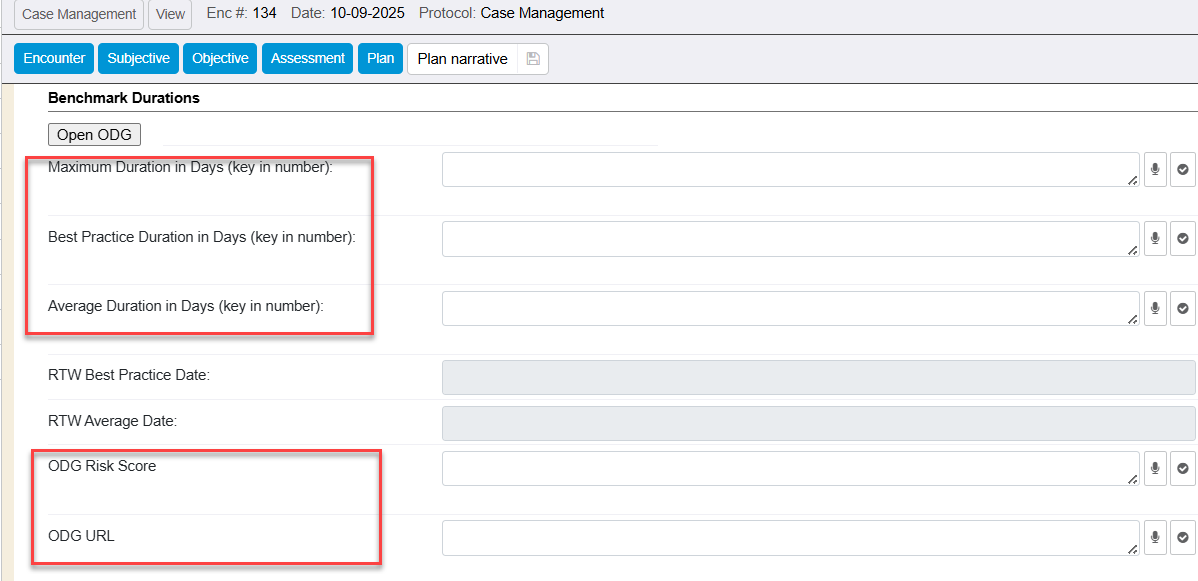Image resolution: width=1198 pixels, height=581 pixels.
Task: Click checkmark icon beside ODG Risk Score
Action: point(1183,468)
